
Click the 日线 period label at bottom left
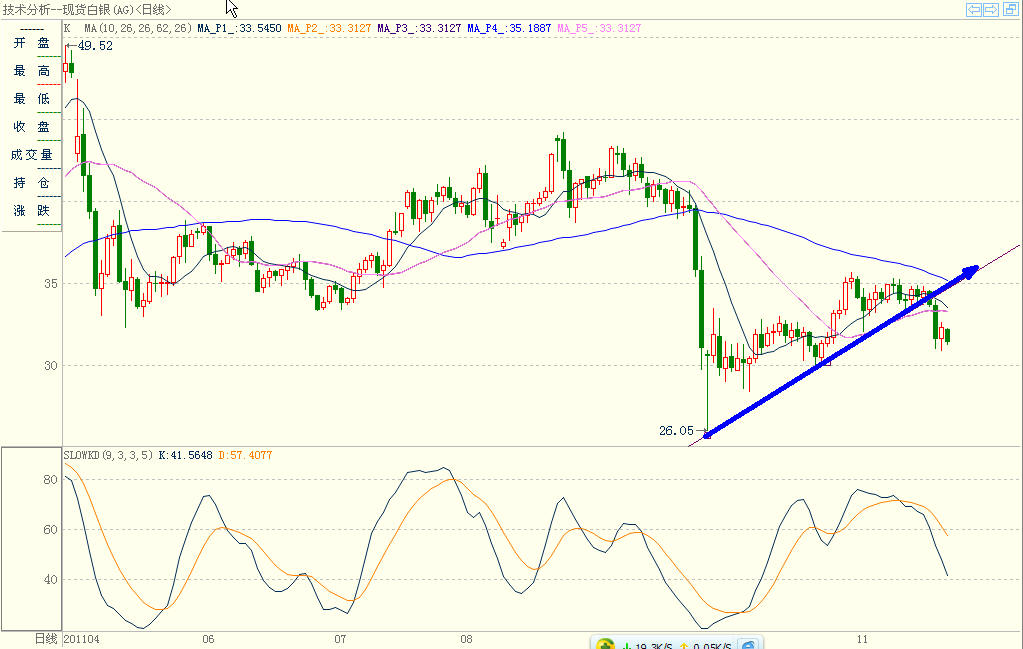tap(46, 639)
